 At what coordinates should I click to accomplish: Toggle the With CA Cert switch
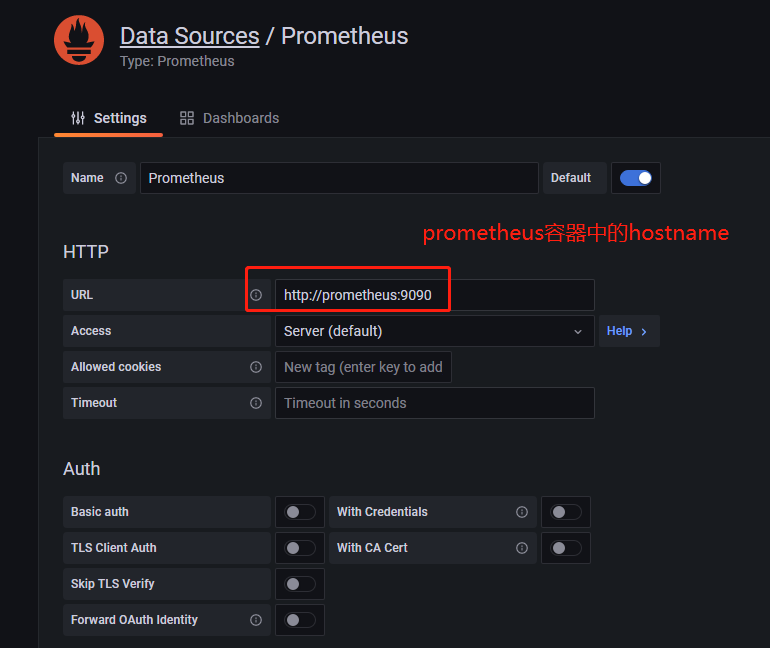pyautogui.click(x=566, y=548)
